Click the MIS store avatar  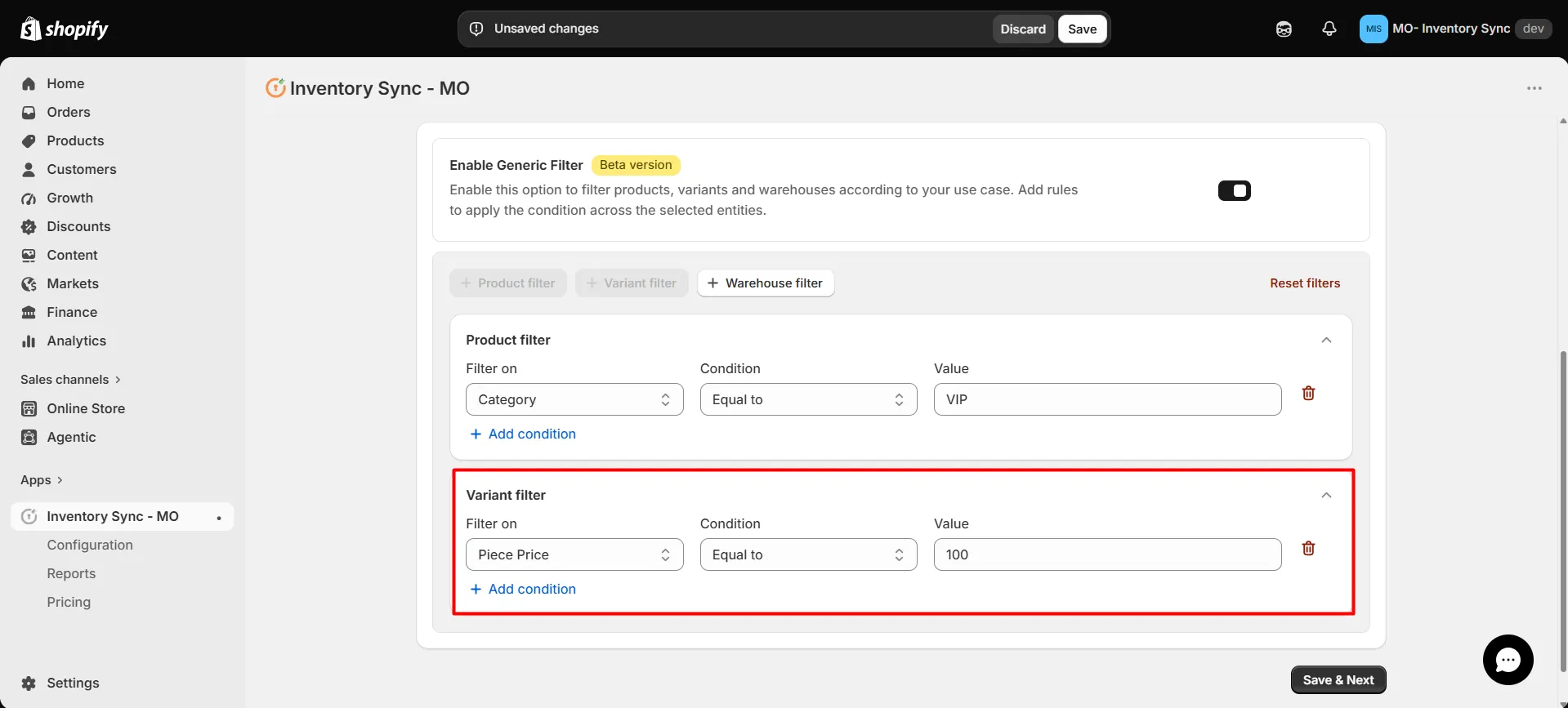point(1374,29)
